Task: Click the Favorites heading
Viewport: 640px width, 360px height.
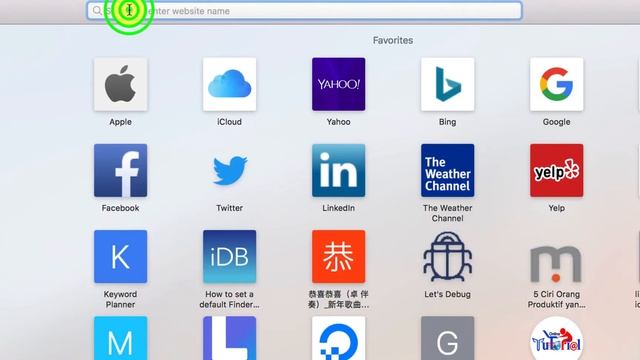Action: coord(393,40)
